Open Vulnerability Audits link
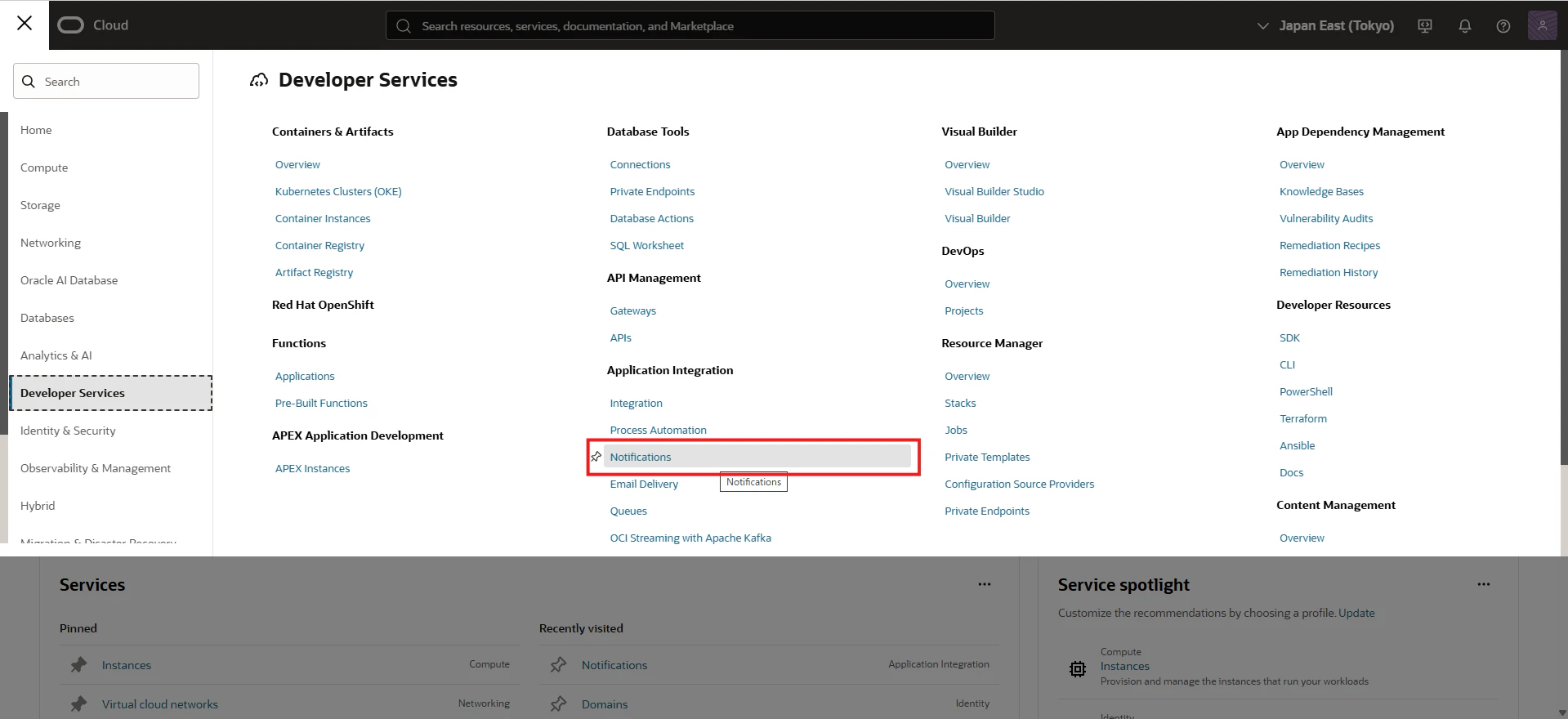 point(1326,218)
